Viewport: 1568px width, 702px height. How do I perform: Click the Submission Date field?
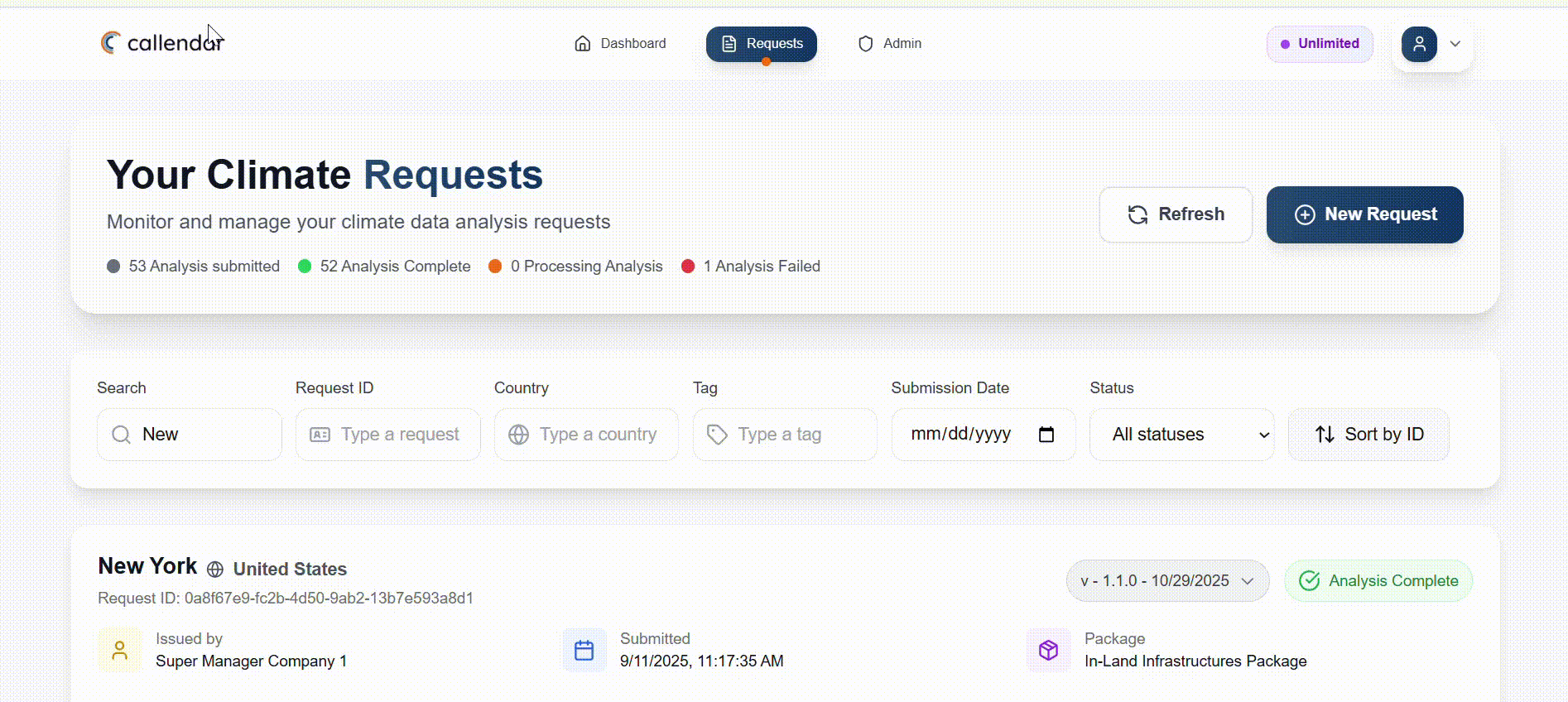(984, 435)
